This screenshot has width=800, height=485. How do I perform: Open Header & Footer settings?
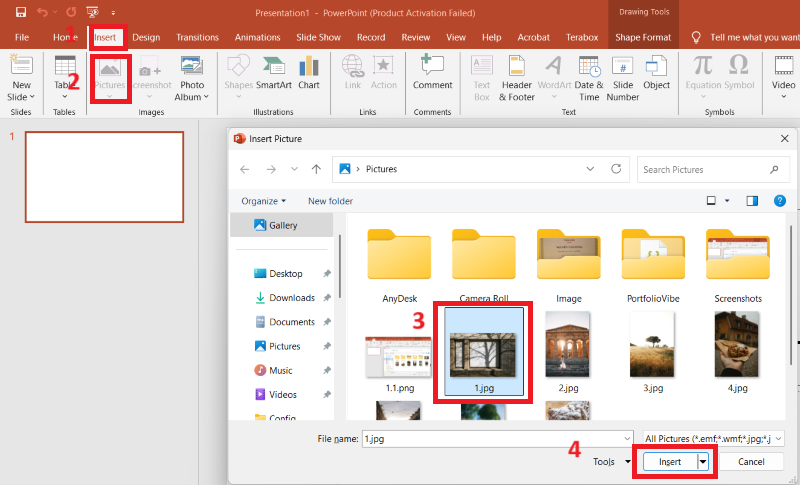(516, 78)
